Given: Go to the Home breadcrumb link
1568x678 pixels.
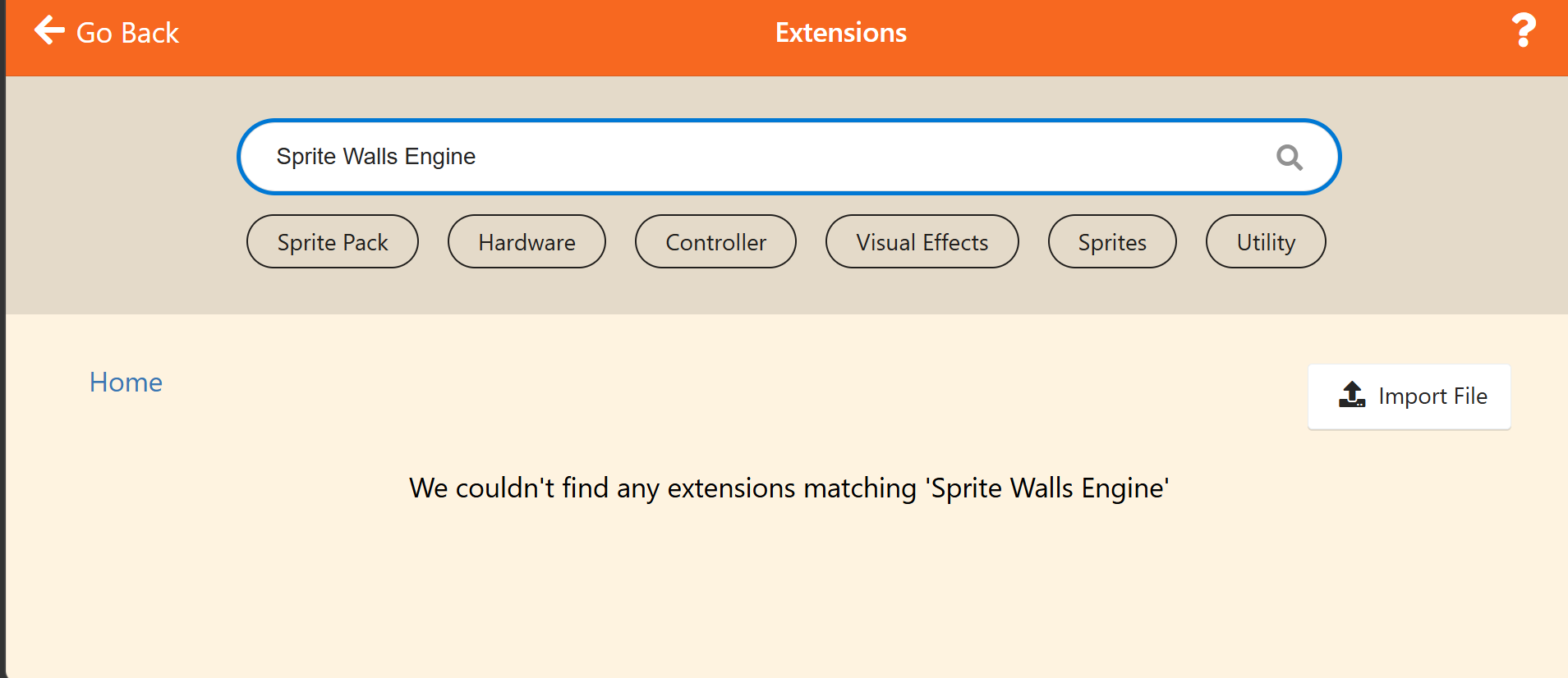Looking at the screenshot, I should tap(126, 382).
